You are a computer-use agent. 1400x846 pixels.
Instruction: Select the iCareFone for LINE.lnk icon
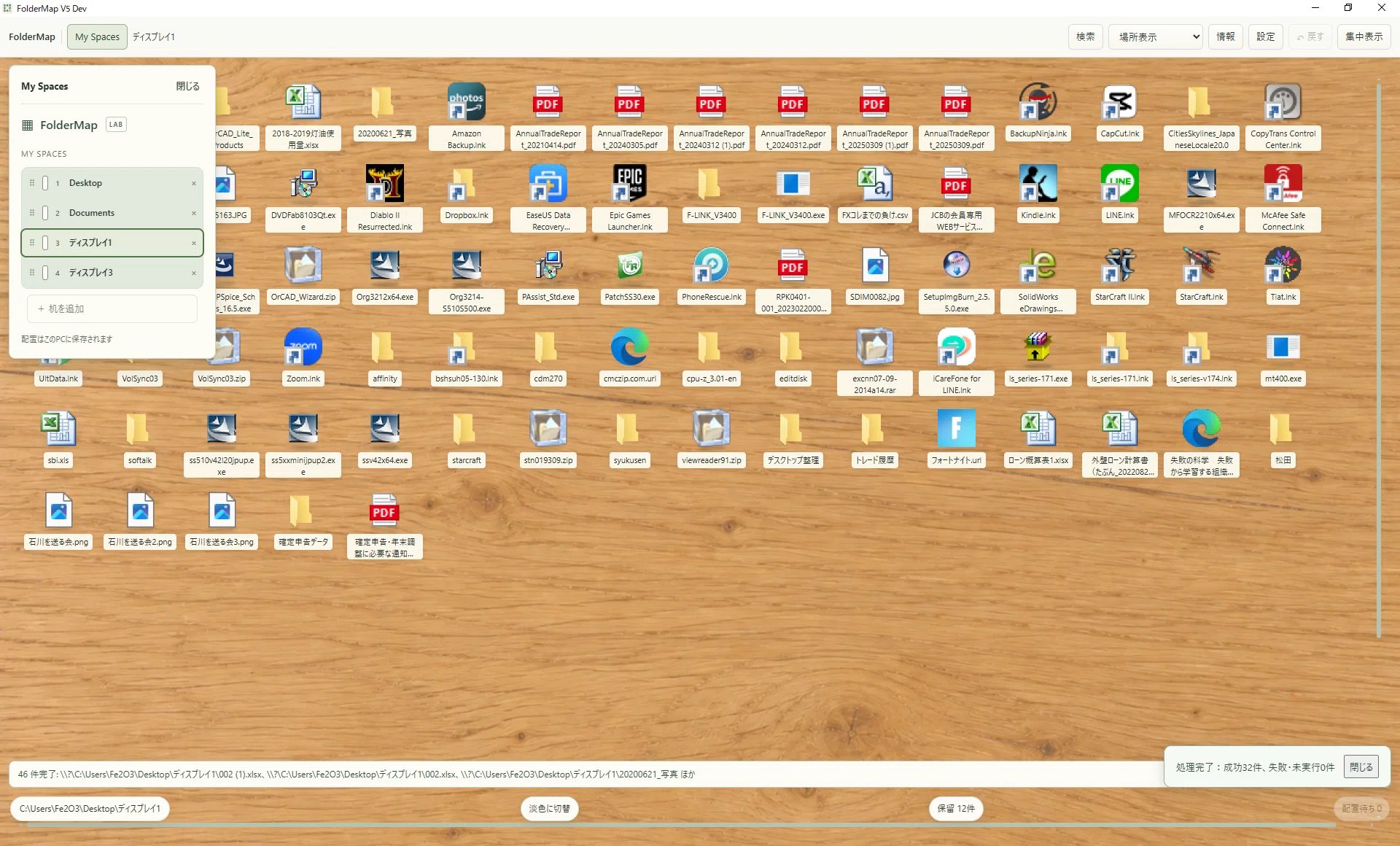[957, 347]
